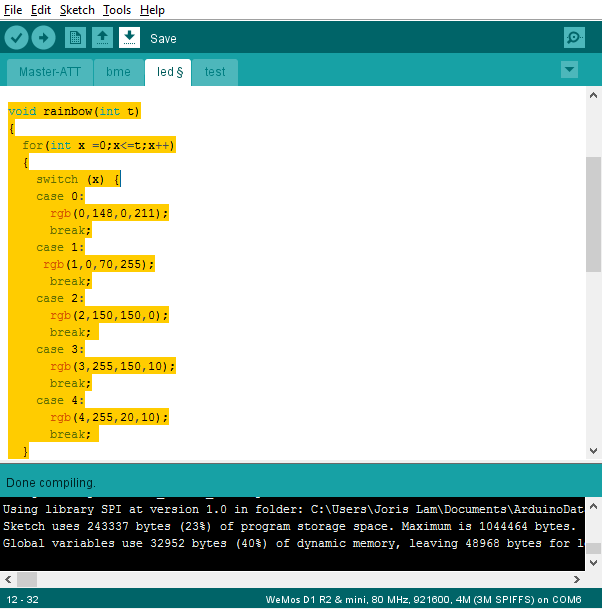Click the horizontal scrollbar thumb
The width and height of the screenshot is (602, 609).
click(x=27, y=579)
